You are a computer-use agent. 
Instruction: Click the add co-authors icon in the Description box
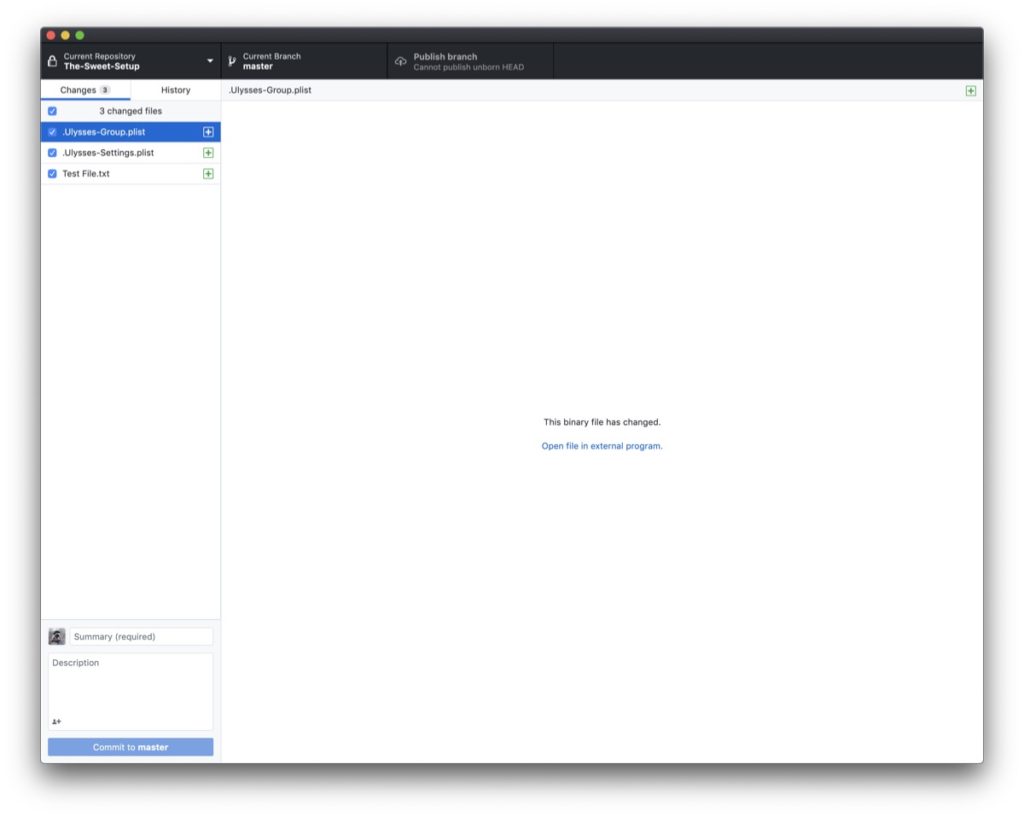click(x=57, y=719)
